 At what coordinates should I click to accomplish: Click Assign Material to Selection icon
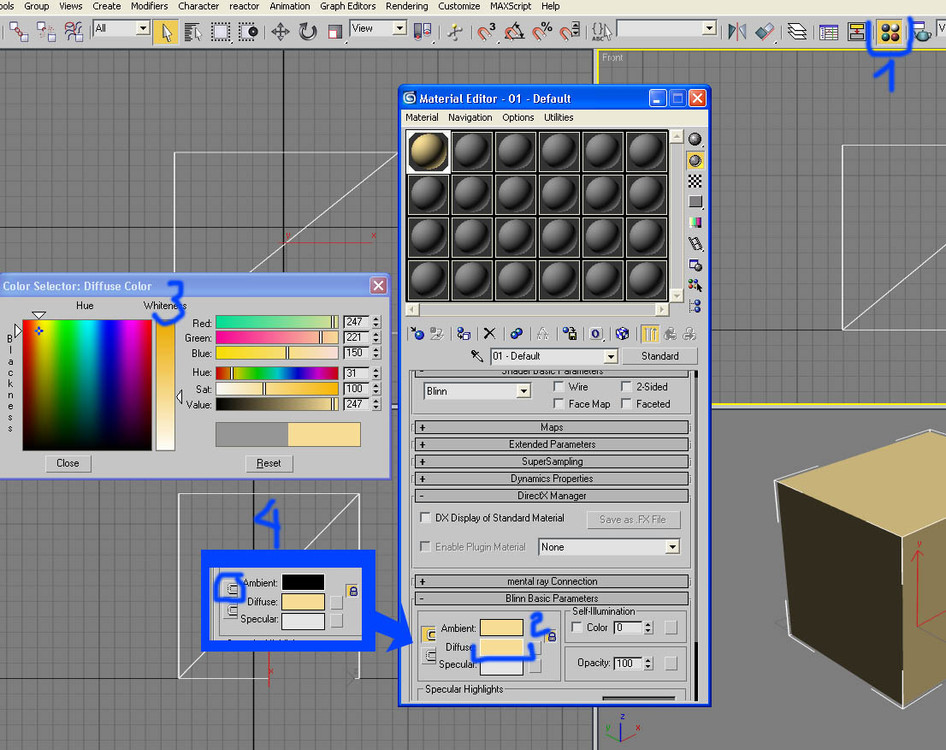[463, 334]
